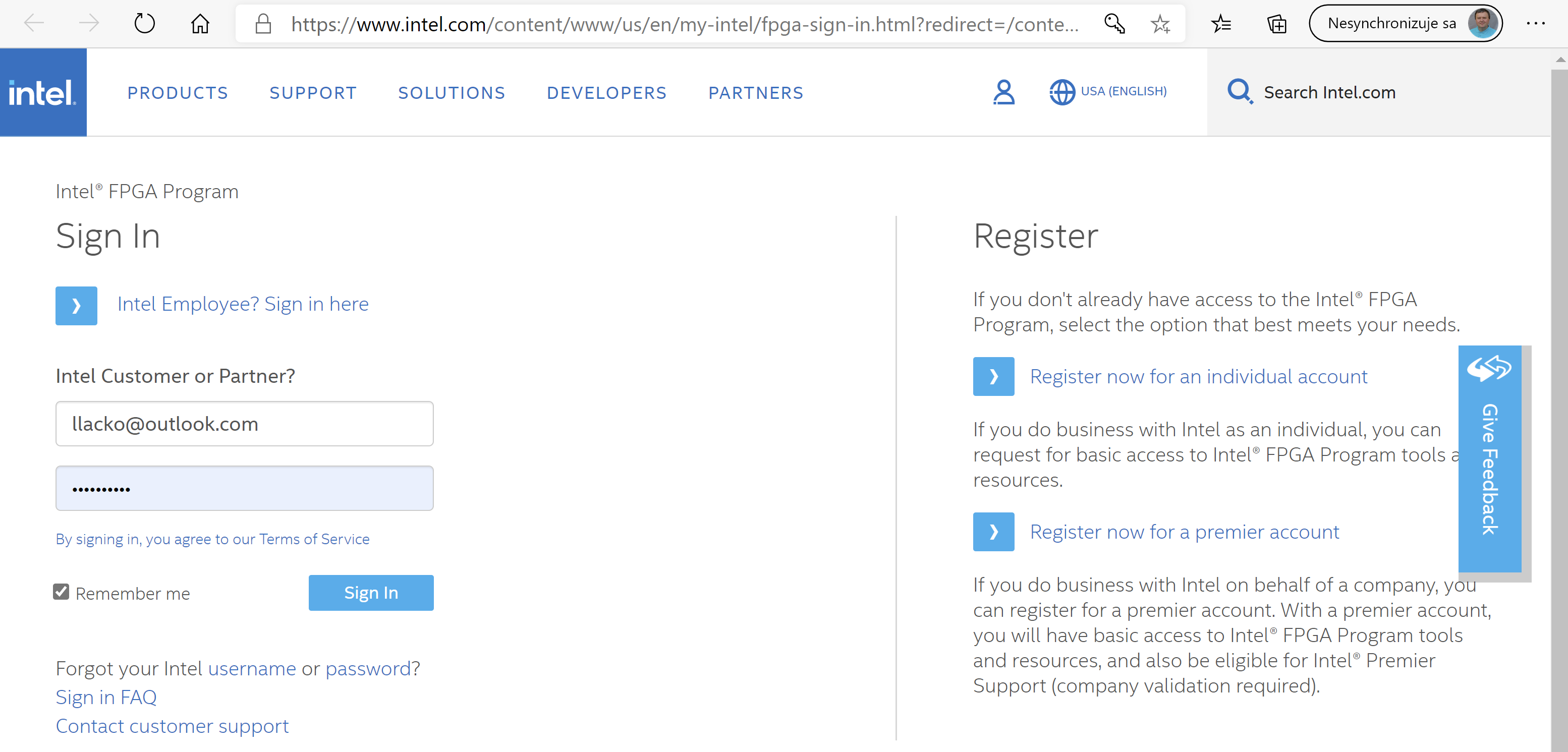Open Contact customer support link

pyautogui.click(x=172, y=726)
